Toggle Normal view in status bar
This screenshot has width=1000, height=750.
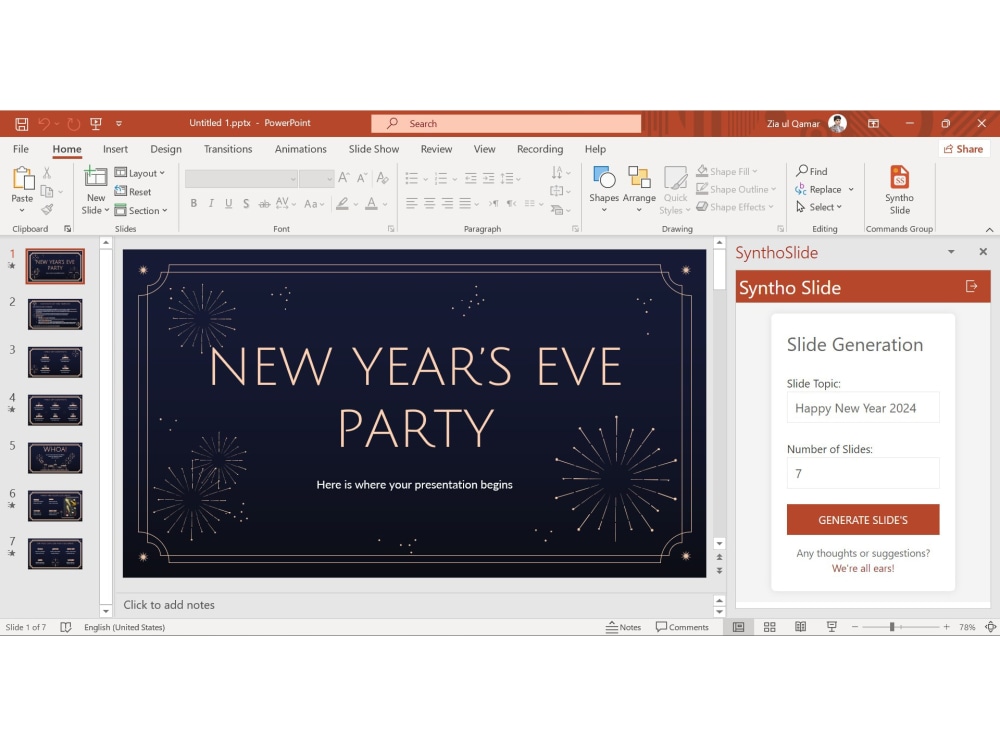[x=739, y=627]
